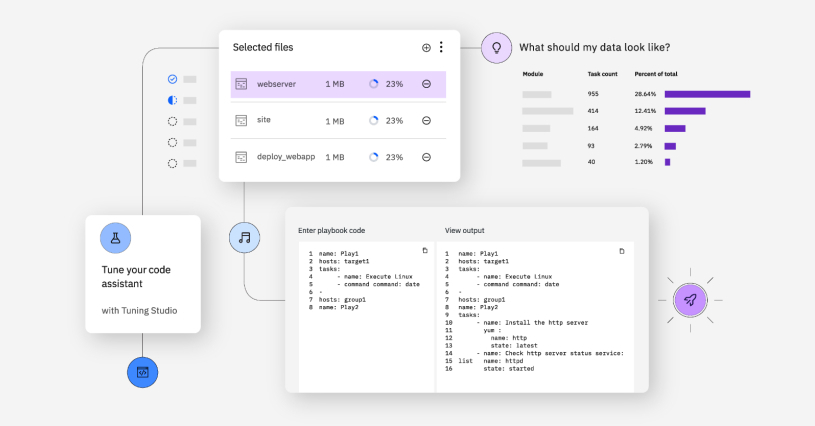Image resolution: width=815 pixels, height=426 pixels.
Task: Open the three-dot menu in Selected files
Action: click(x=441, y=47)
